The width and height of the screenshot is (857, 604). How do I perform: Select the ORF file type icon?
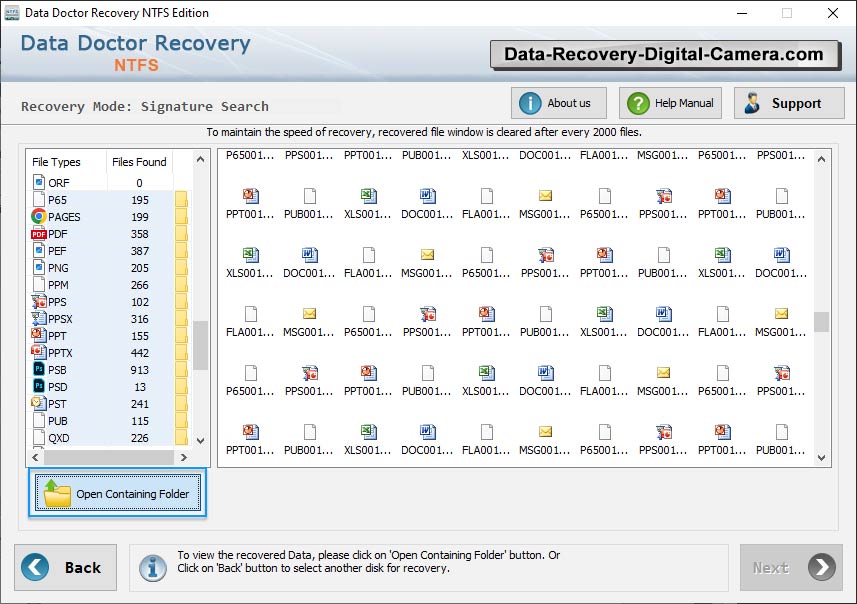click(x=39, y=182)
